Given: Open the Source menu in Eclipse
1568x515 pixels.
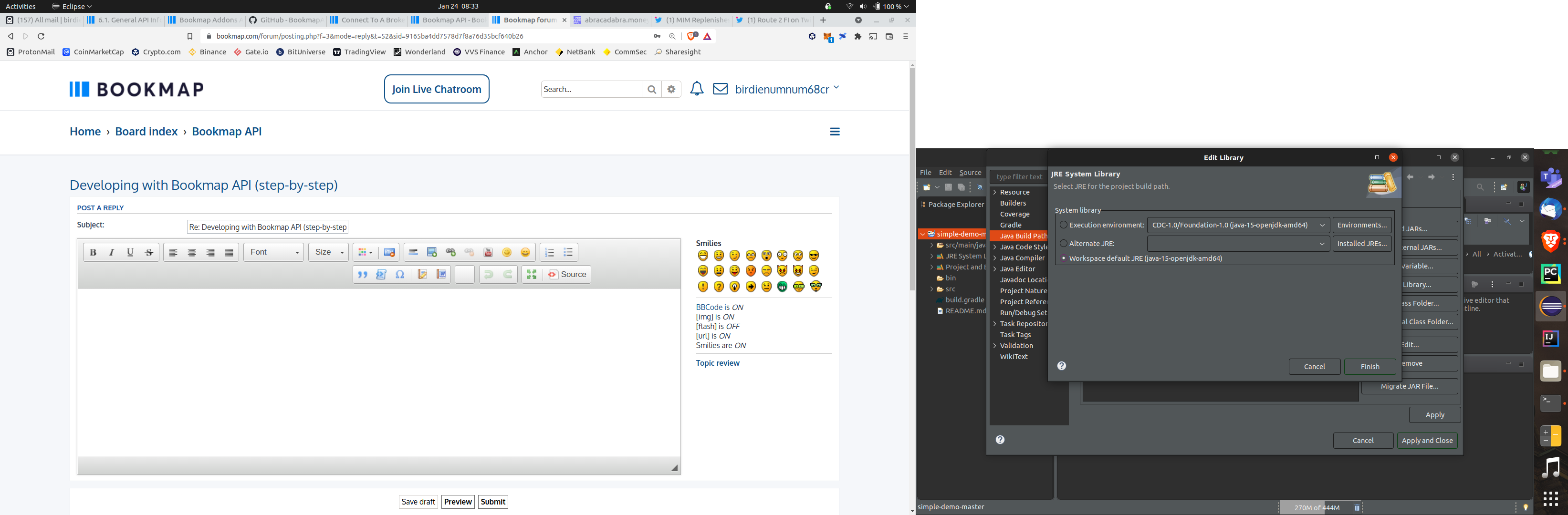Looking at the screenshot, I should (970, 172).
